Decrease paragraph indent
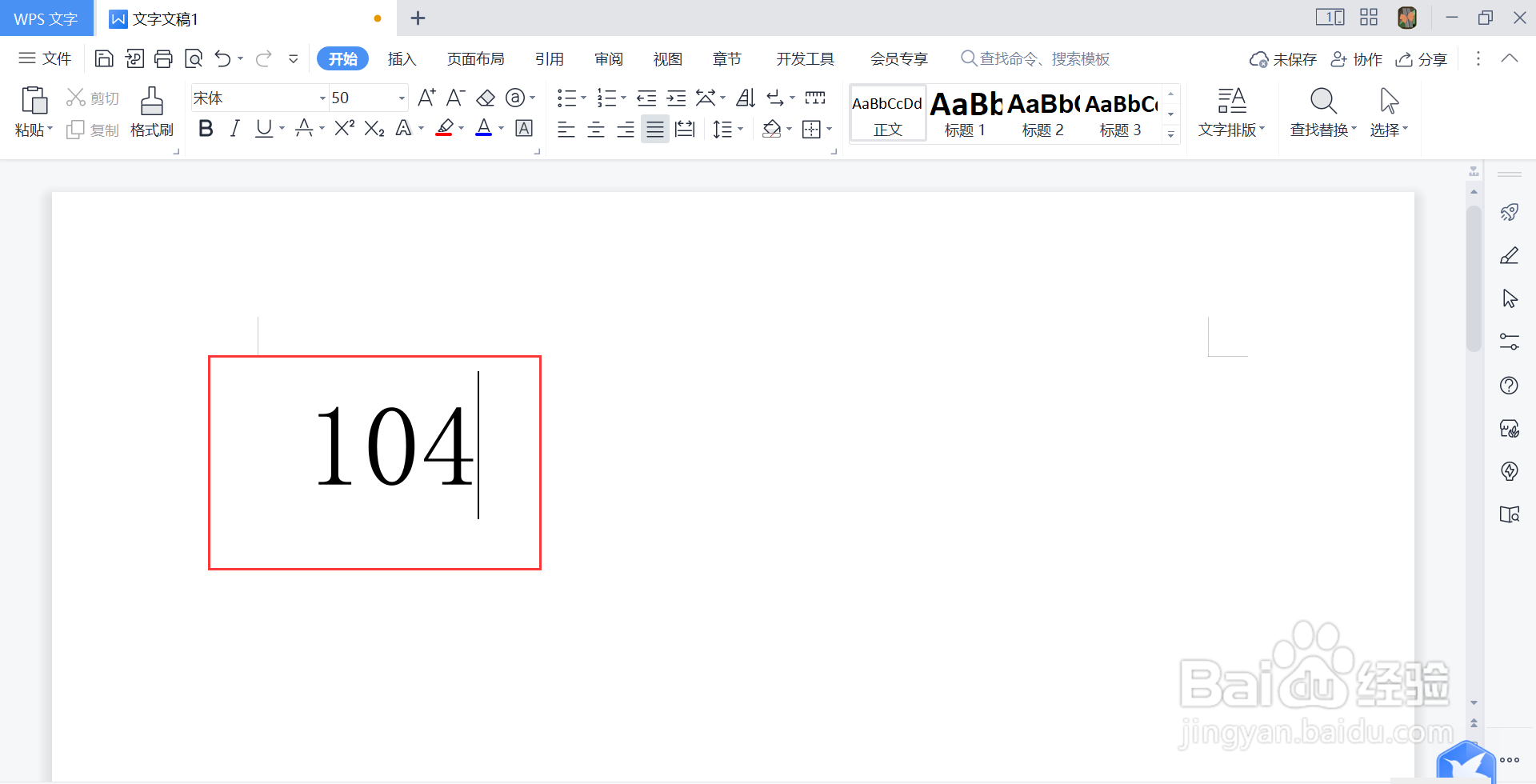This screenshot has width=1536, height=784. tap(646, 98)
